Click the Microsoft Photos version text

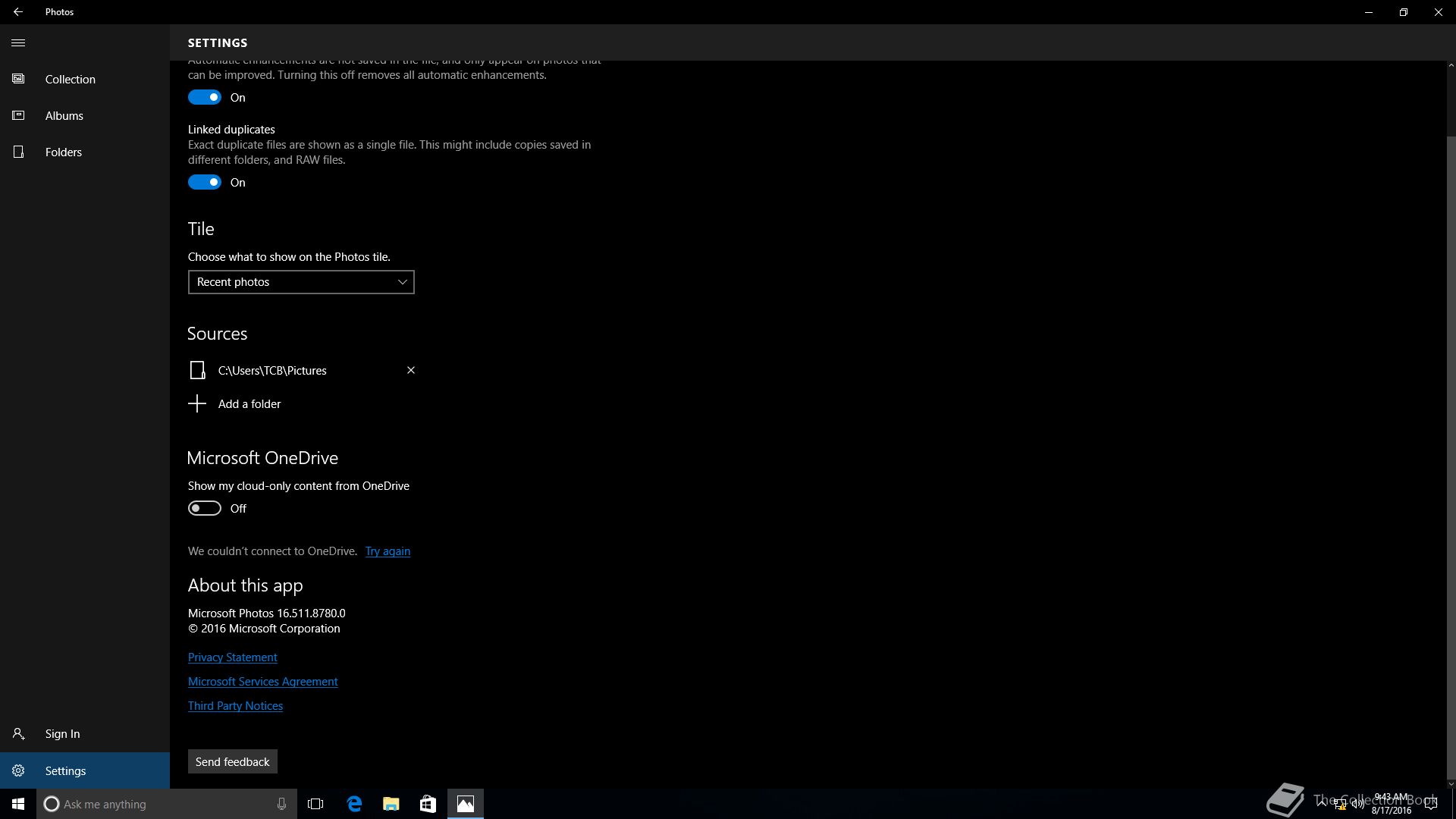point(267,613)
